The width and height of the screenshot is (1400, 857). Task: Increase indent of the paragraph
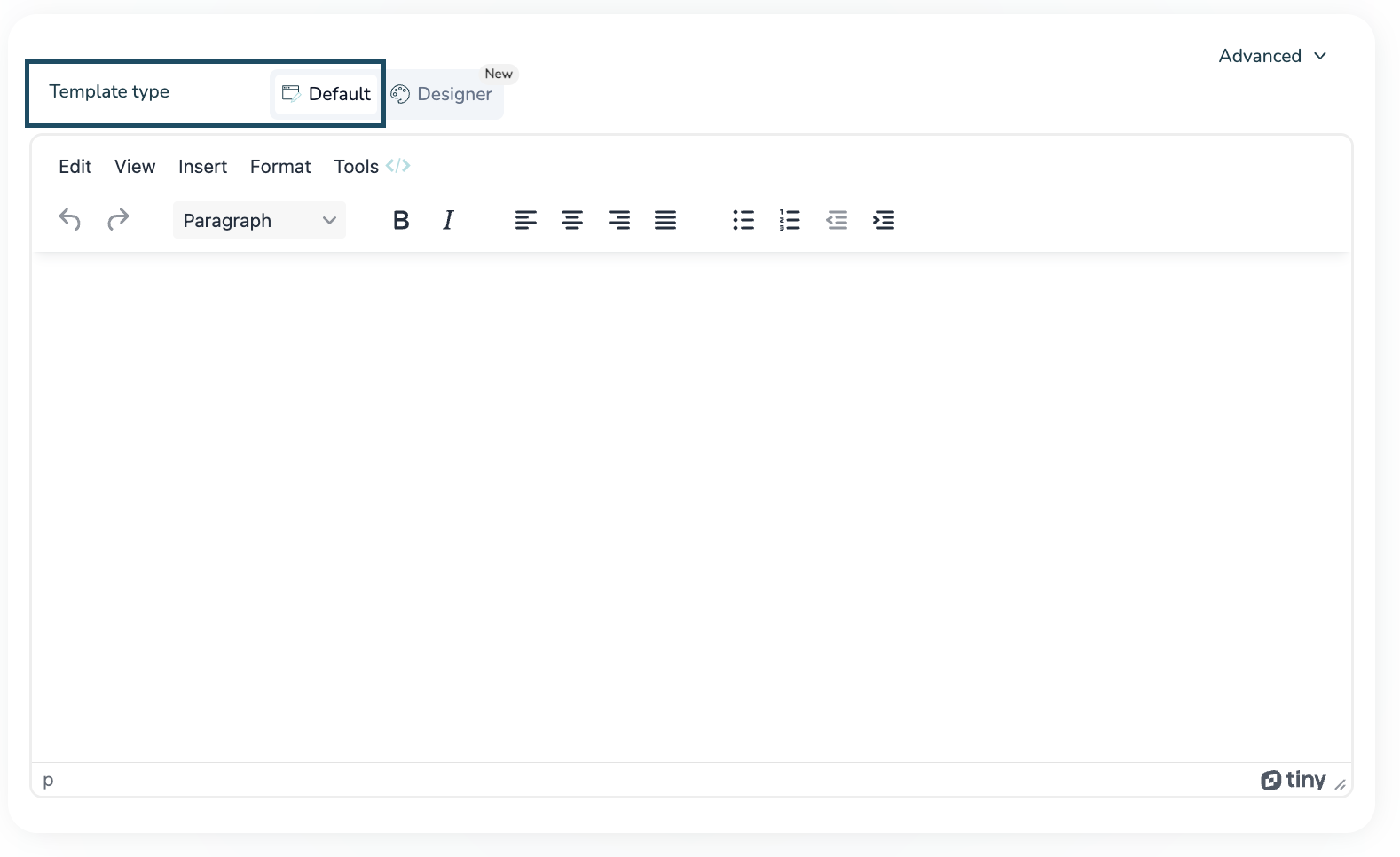[884, 220]
